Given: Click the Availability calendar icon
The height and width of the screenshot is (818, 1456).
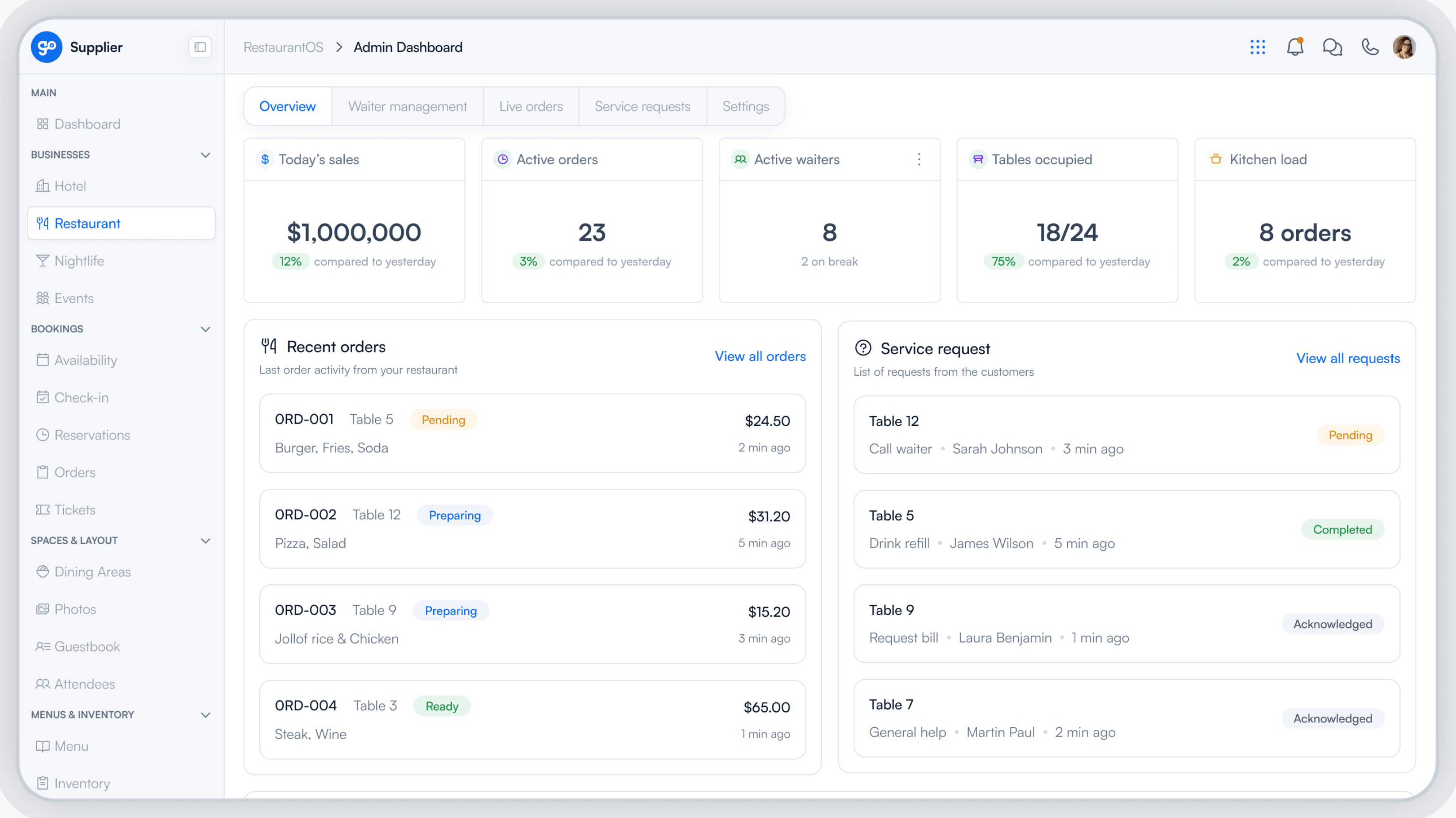Looking at the screenshot, I should (42, 360).
